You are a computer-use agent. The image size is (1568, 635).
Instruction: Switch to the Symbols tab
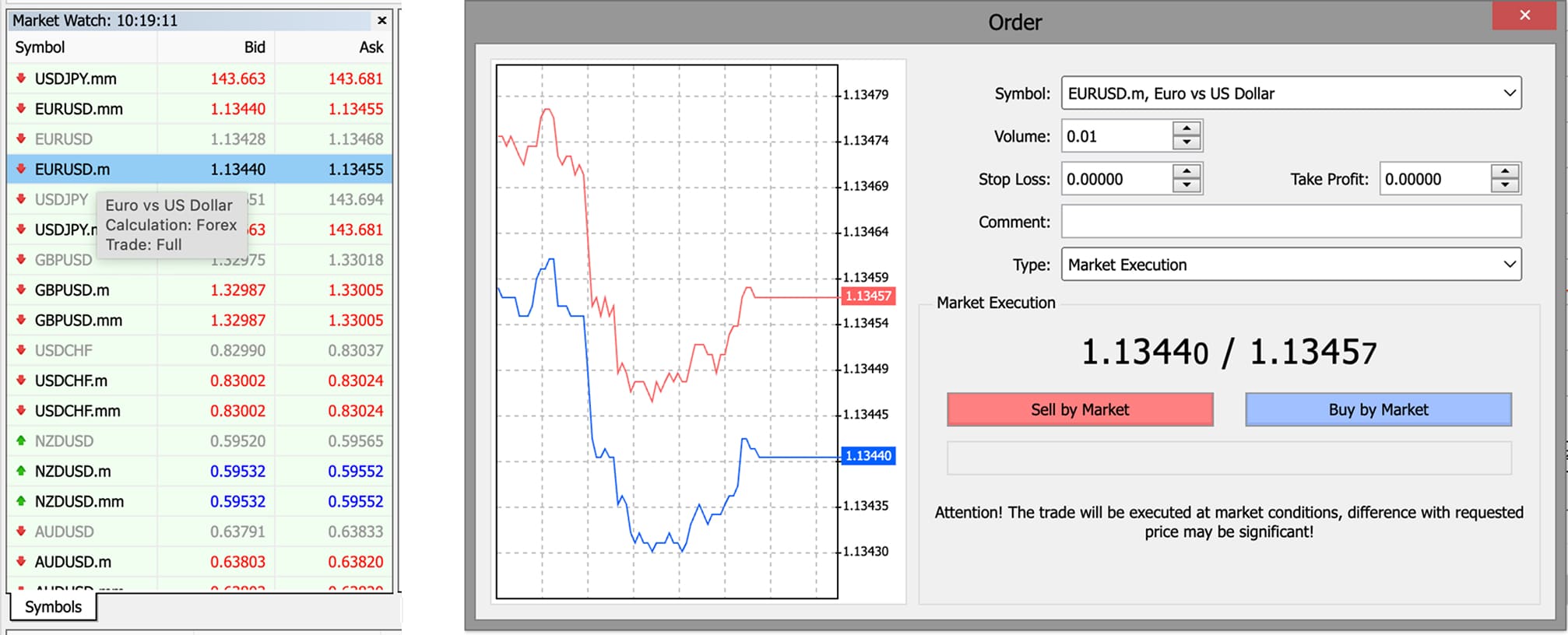[x=53, y=607]
